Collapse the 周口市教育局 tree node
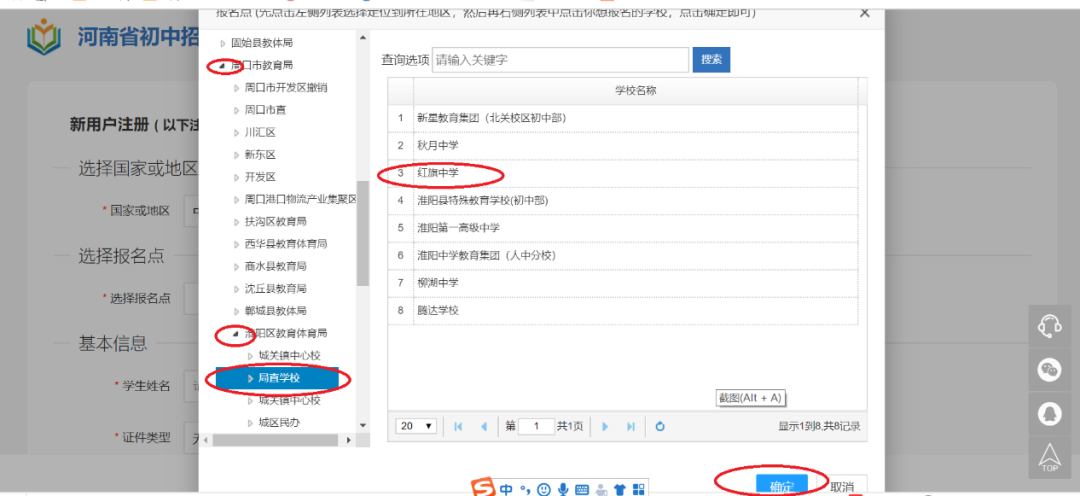Screen dimensions: 1080x496 pyautogui.click(x=222, y=65)
